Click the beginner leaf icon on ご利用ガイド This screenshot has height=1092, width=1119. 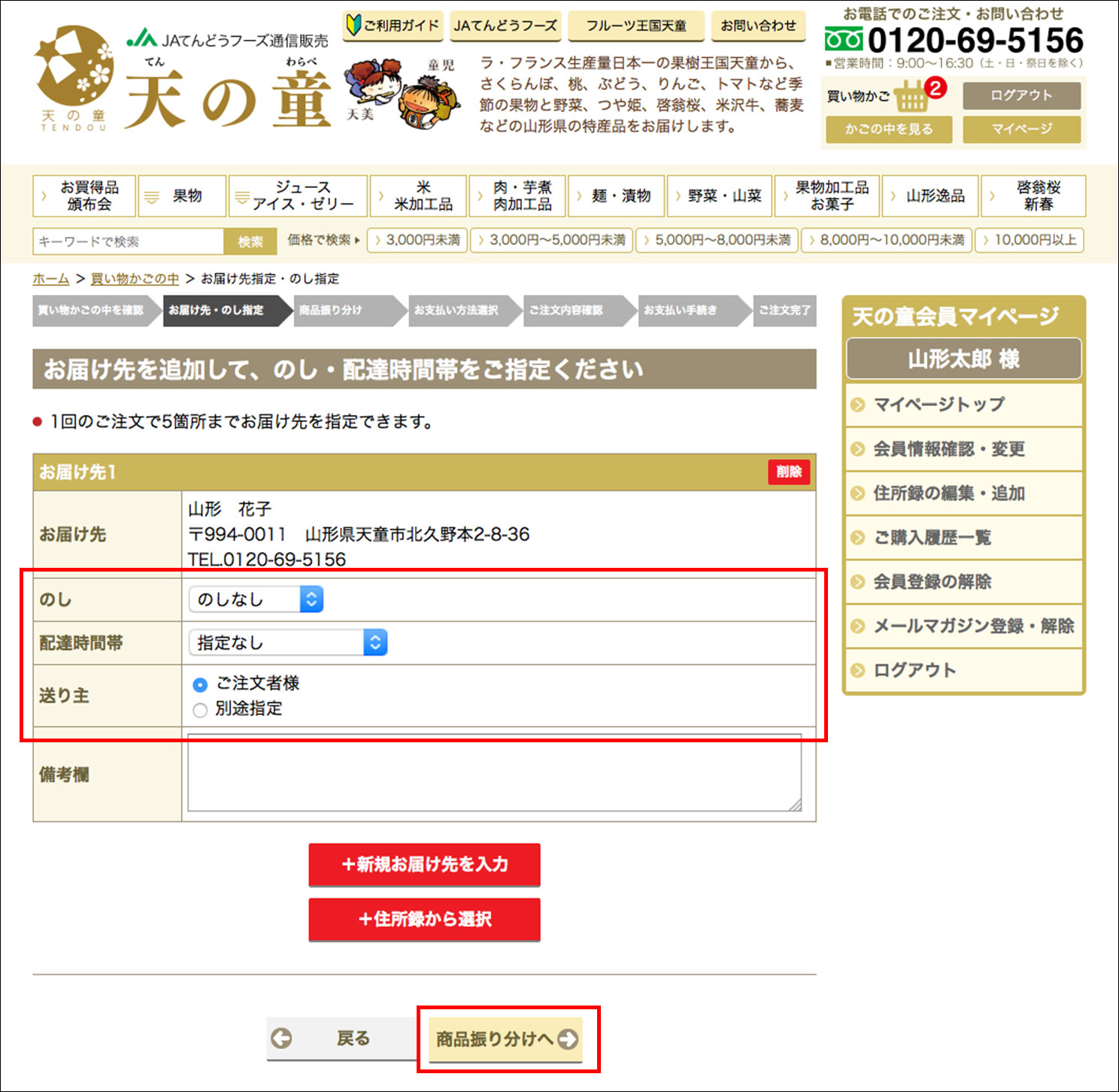pyautogui.click(x=353, y=26)
